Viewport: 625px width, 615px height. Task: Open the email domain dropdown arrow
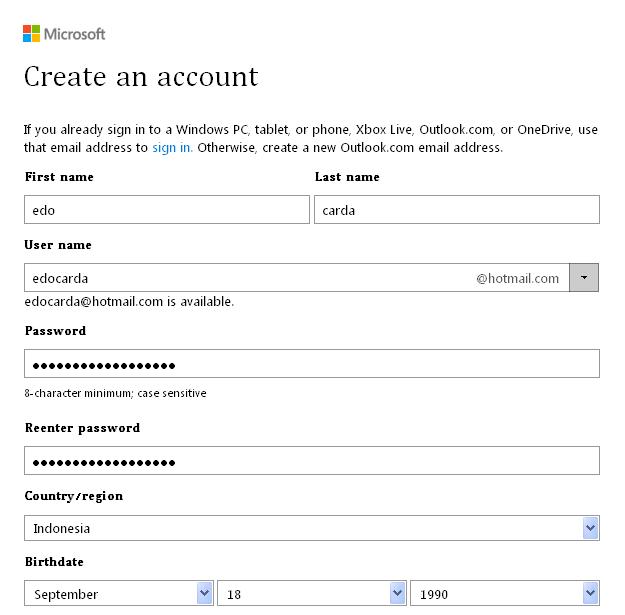coord(584,278)
